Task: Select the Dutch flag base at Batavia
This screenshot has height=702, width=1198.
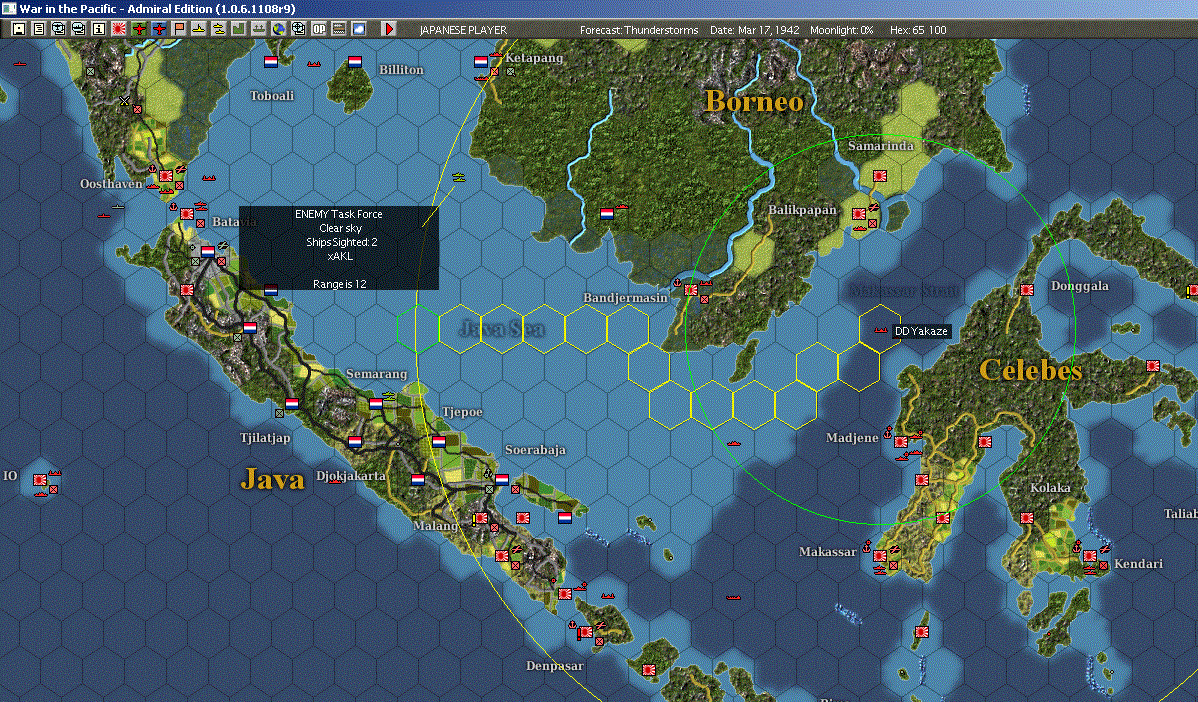Action: (208, 251)
